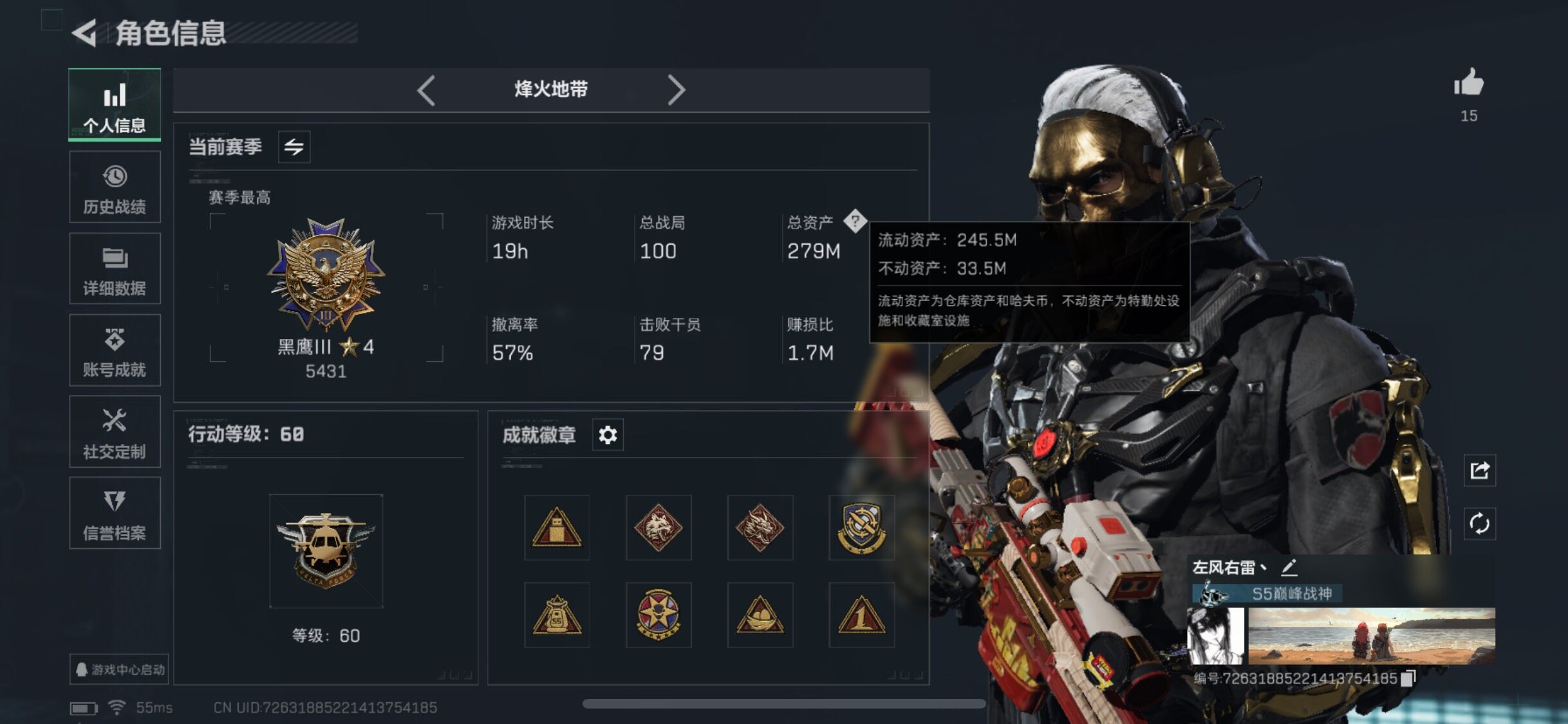Open the 历史战绩 tab
Viewport: 1568px width, 724px height.
(x=115, y=187)
